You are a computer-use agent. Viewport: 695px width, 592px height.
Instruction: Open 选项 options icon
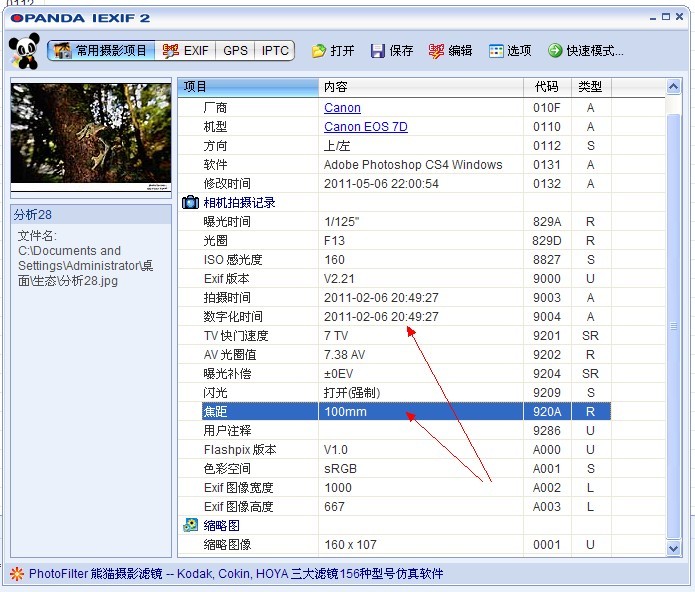coord(496,51)
